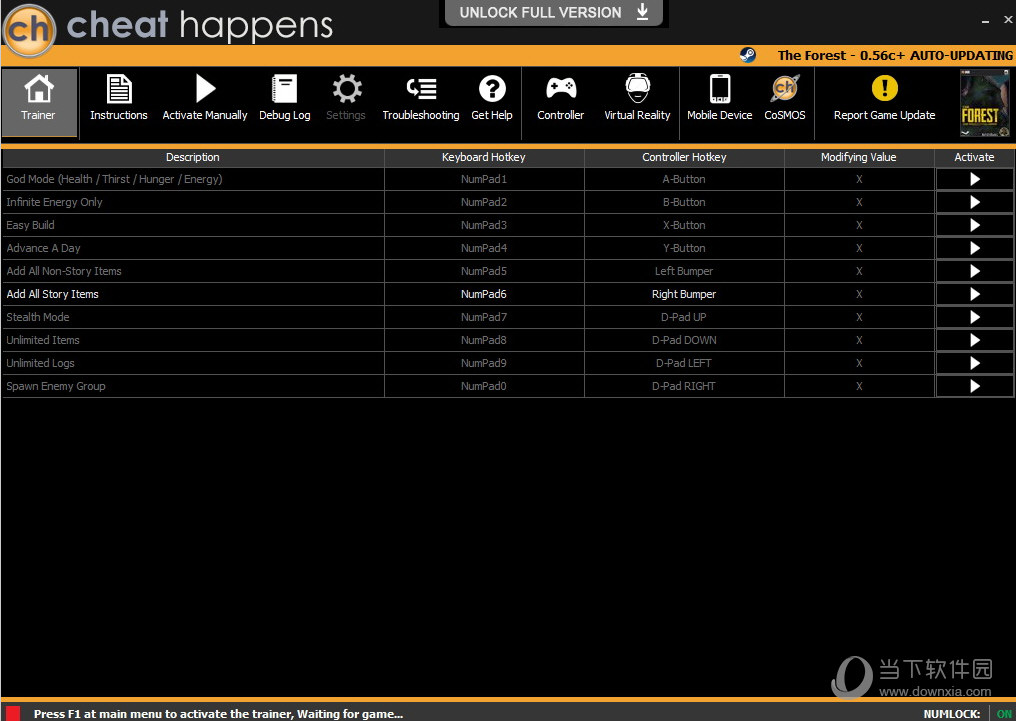Viewport: 1016px width, 721px height.
Task: Select Unlimited Logs description text
Action: click(40, 363)
